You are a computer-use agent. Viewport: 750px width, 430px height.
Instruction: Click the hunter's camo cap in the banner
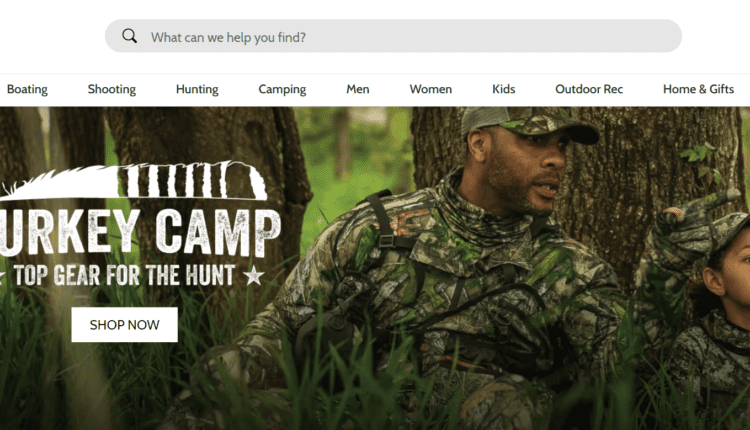[x=526, y=124]
